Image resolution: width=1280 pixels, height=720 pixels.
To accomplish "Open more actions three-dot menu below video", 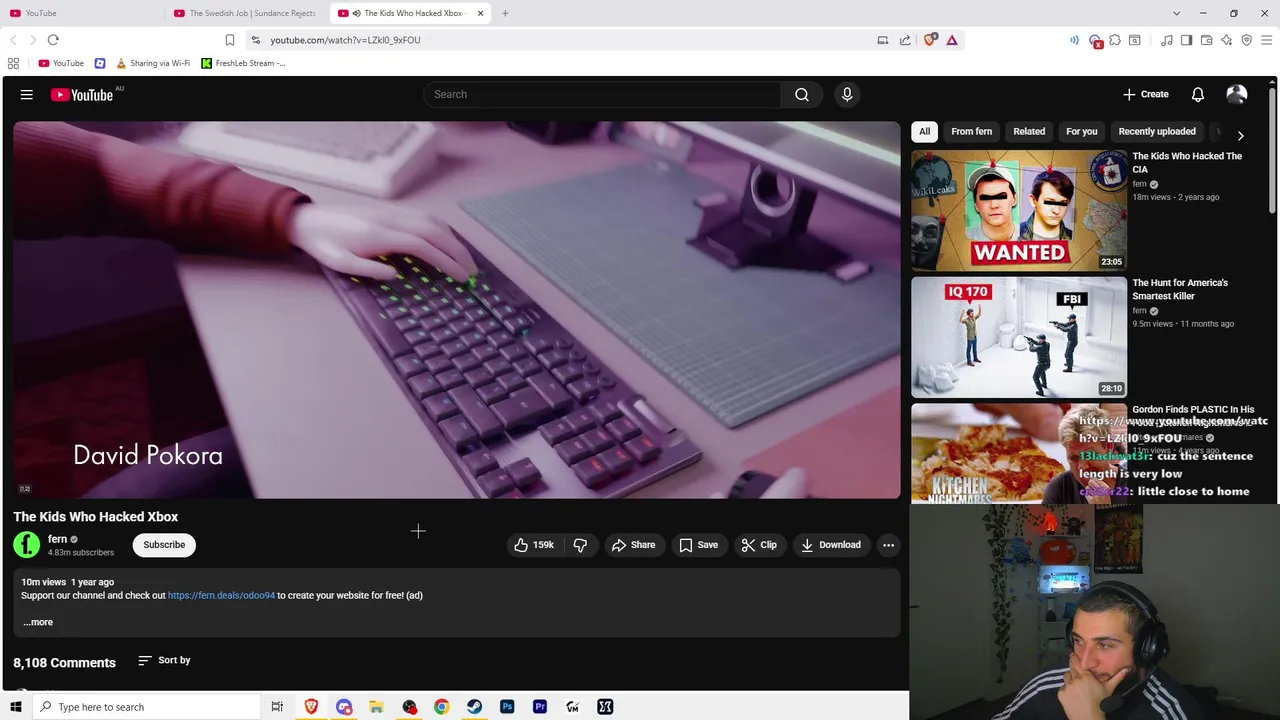I will (888, 545).
